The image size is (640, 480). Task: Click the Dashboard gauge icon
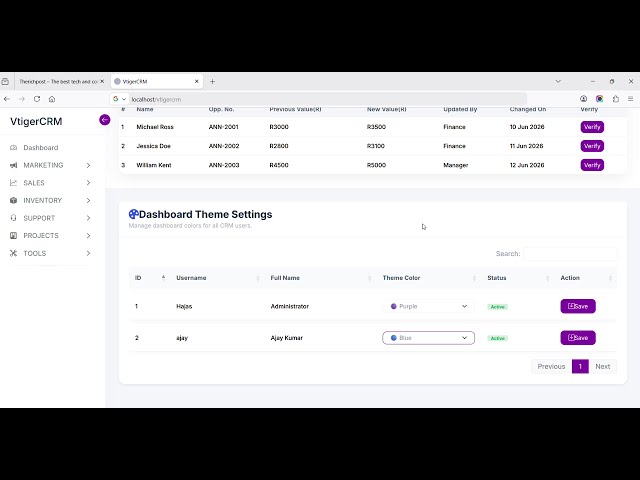click(13, 147)
